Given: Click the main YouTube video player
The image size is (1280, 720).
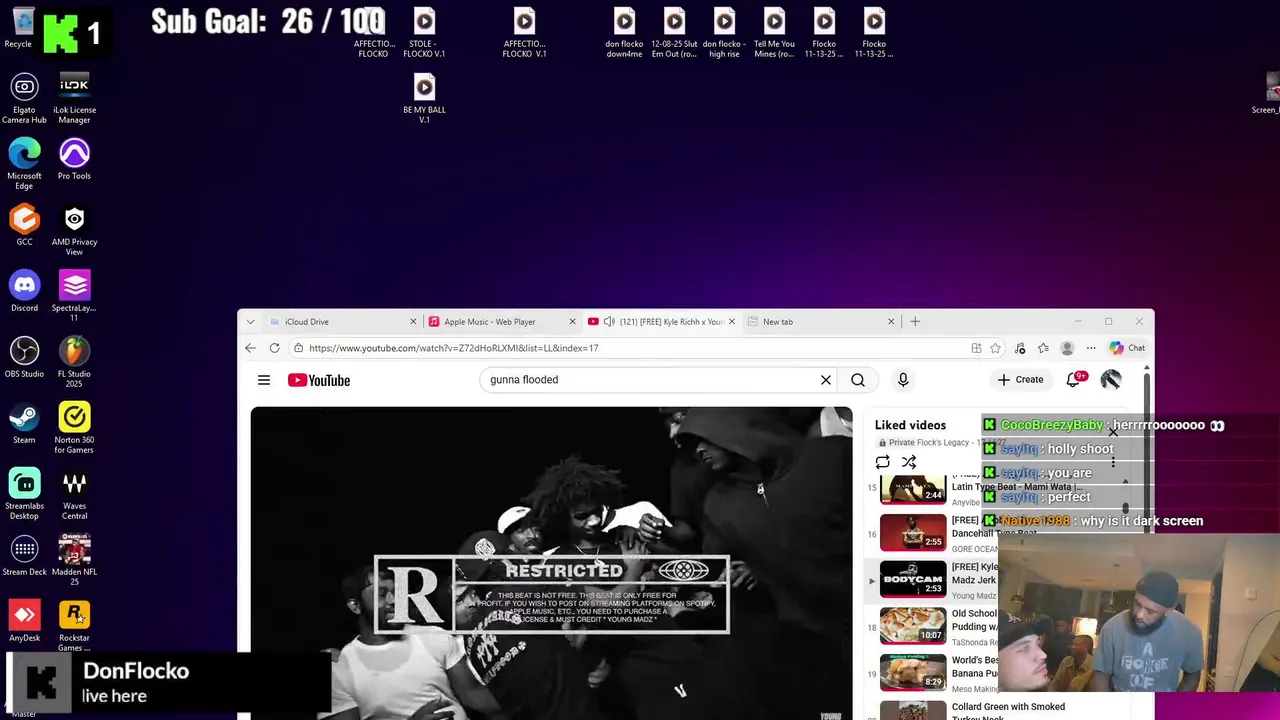Looking at the screenshot, I should (x=551, y=563).
